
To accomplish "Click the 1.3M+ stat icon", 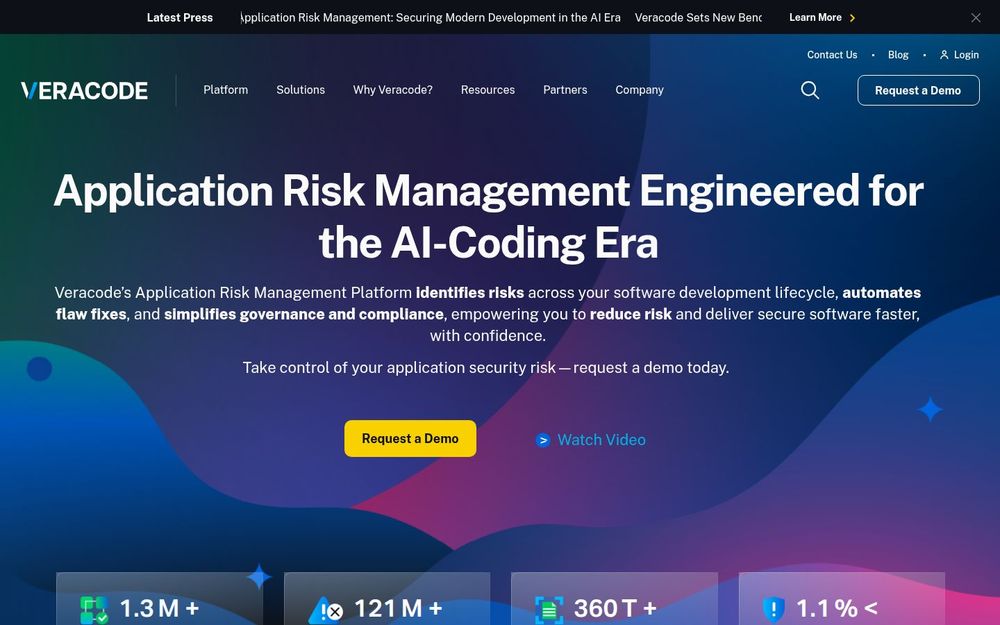I will (x=94, y=610).
